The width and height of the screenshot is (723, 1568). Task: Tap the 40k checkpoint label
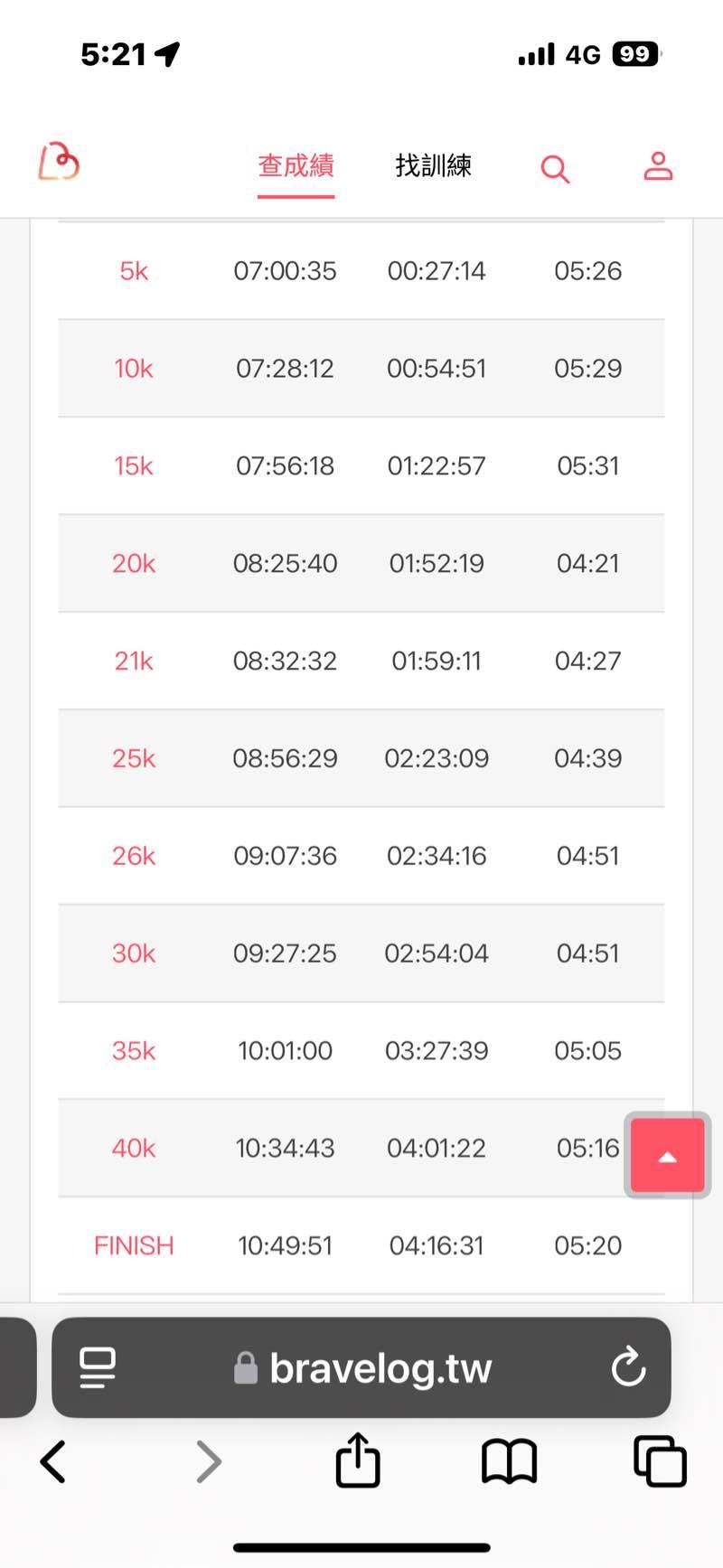click(x=134, y=1148)
